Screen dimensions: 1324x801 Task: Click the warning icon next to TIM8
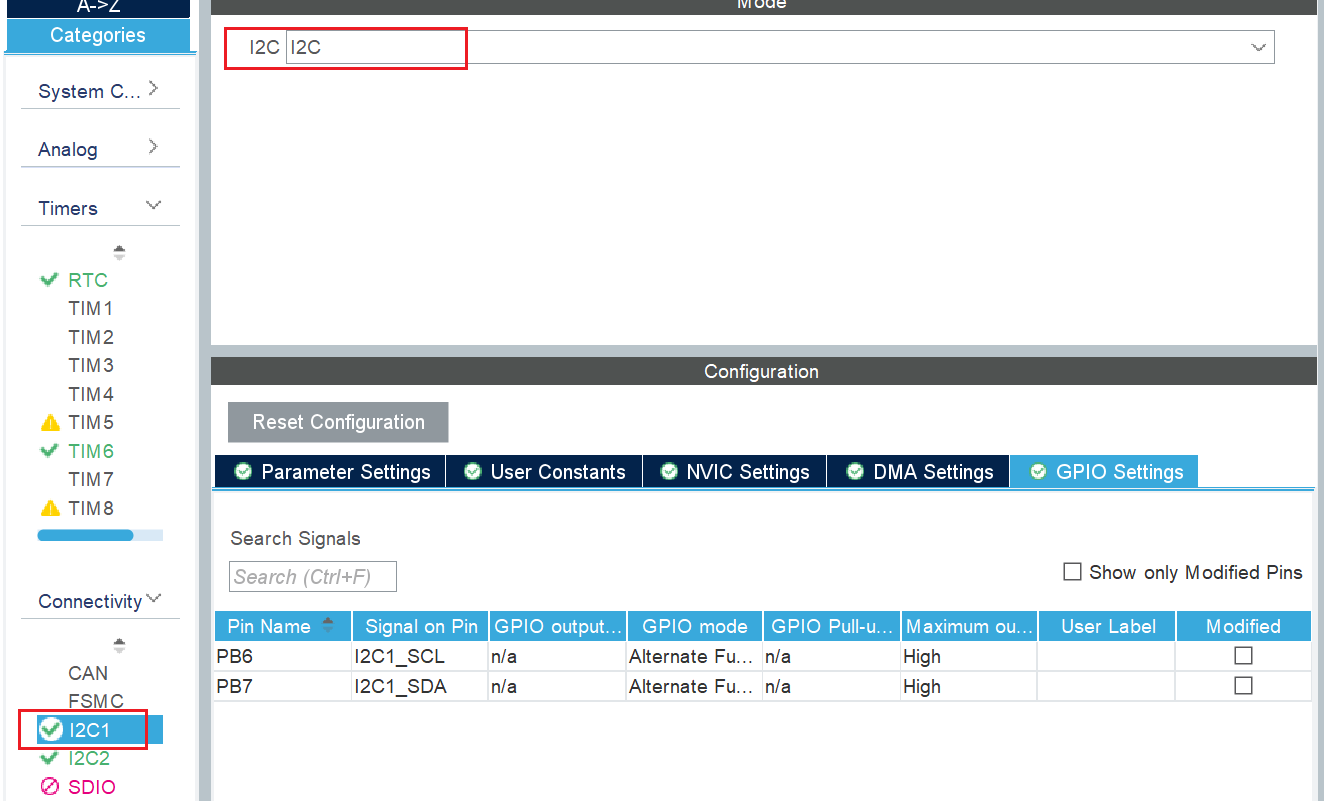(x=49, y=508)
